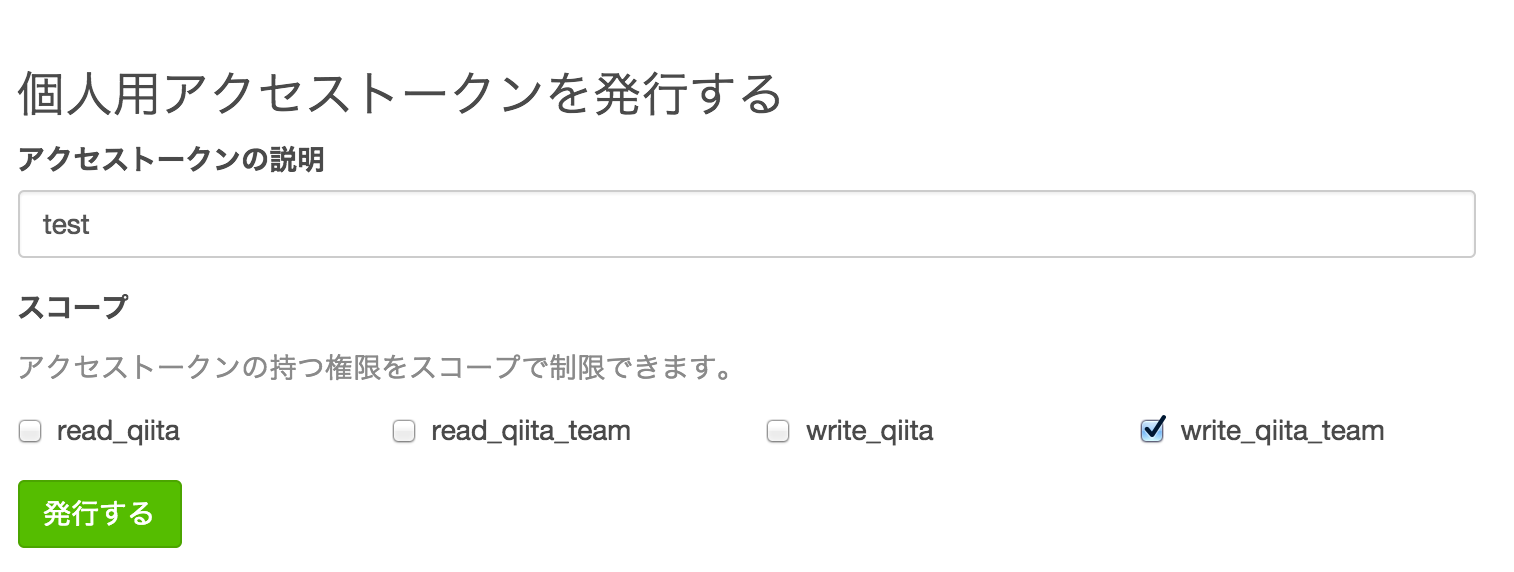The height and width of the screenshot is (572, 1514).
Task: Click the empty box left of read_qiita_team
Action: click(404, 432)
